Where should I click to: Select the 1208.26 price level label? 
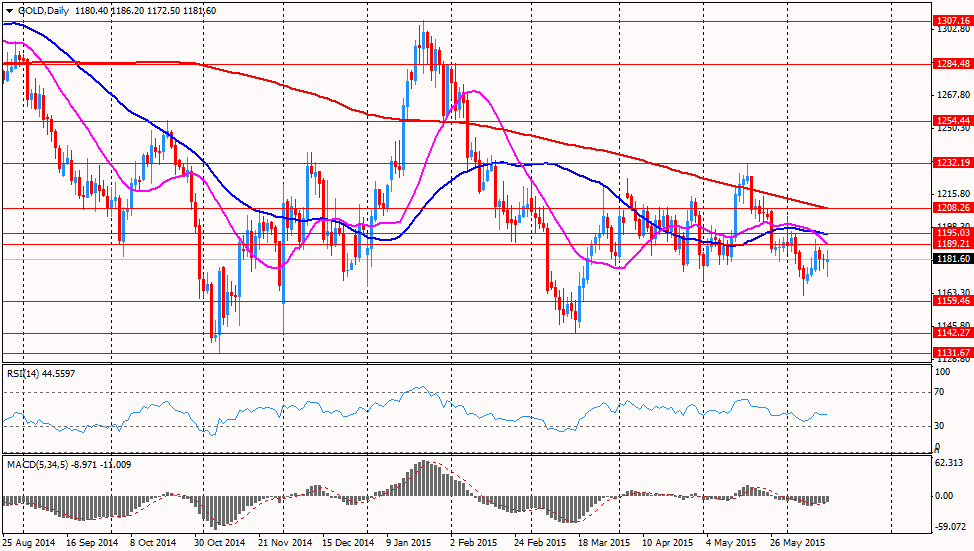click(x=953, y=208)
